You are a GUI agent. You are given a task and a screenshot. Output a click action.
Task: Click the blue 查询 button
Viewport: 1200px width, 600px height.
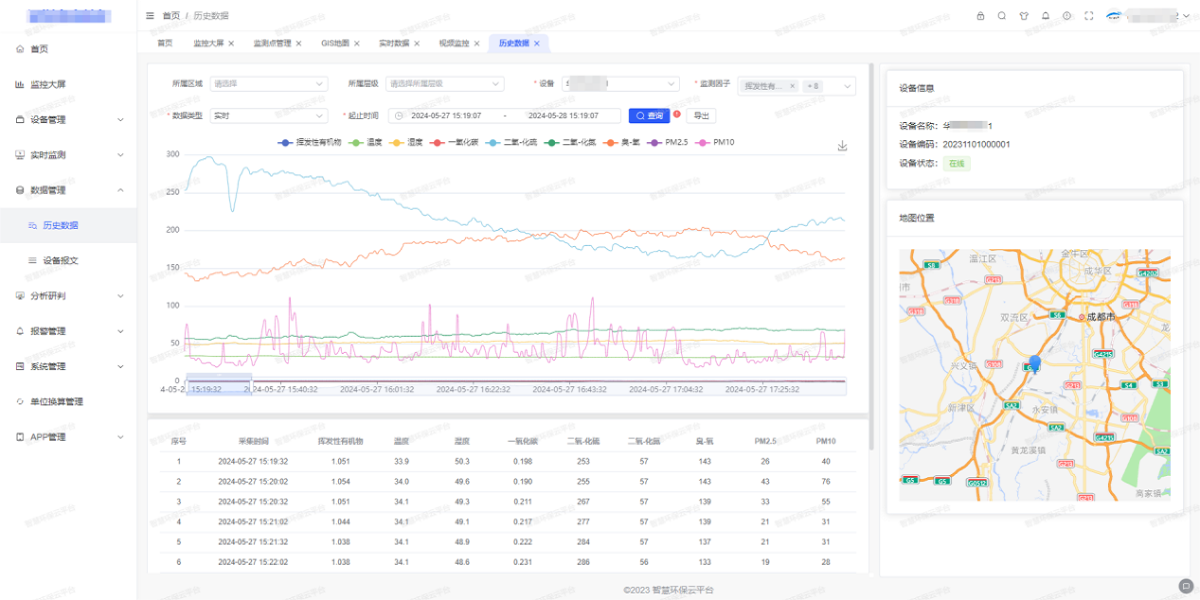tap(649, 116)
